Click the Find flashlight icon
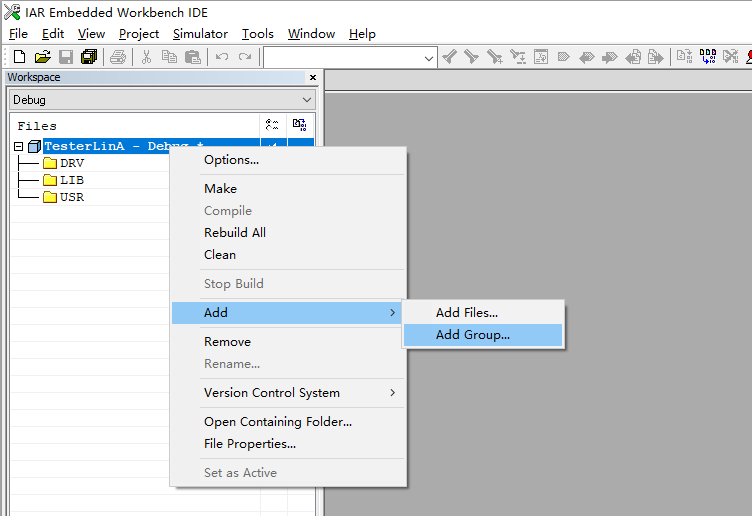This screenshot has width=752, height=516. coord(449,57)
